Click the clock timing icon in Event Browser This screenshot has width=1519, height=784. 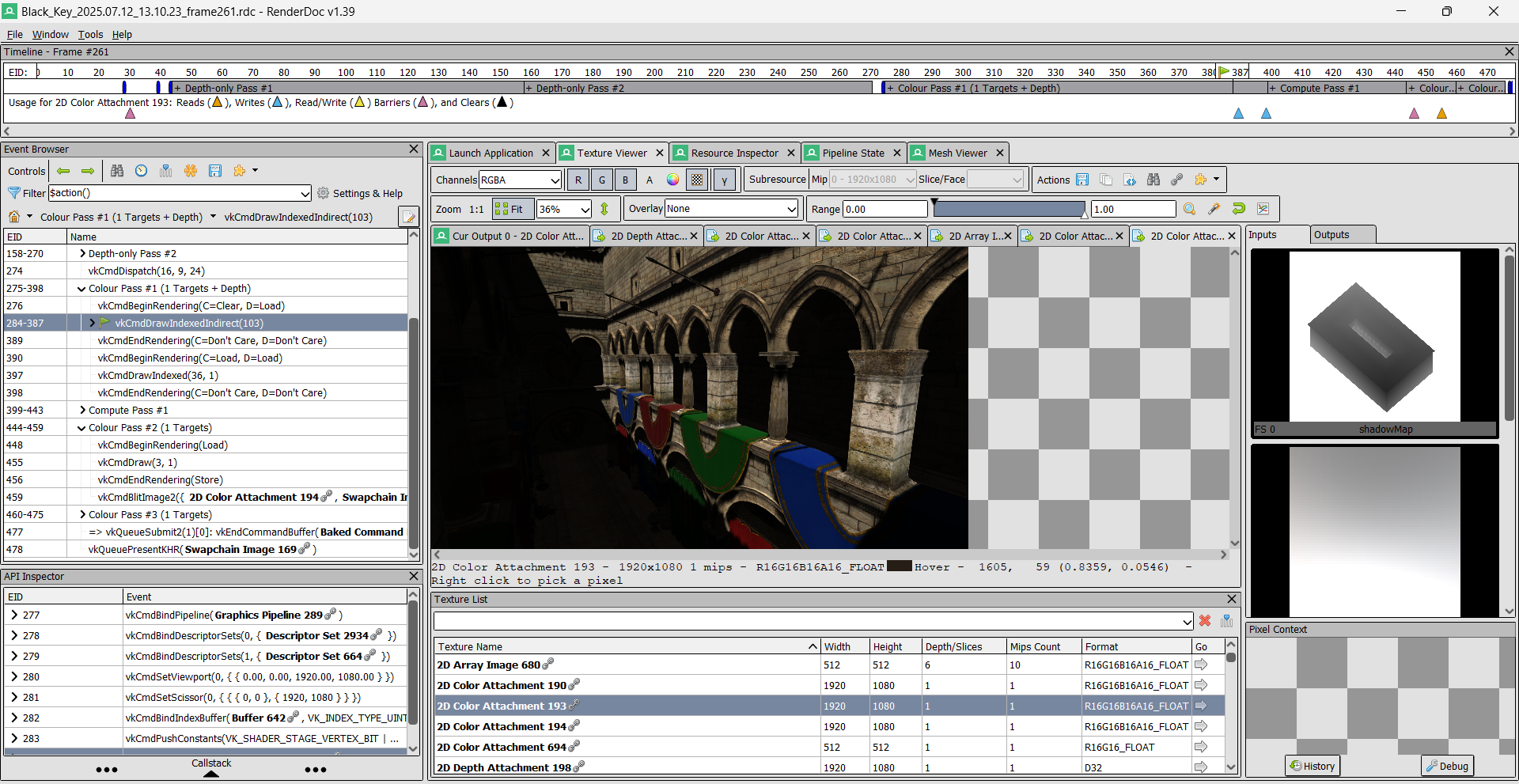[141, 171]
